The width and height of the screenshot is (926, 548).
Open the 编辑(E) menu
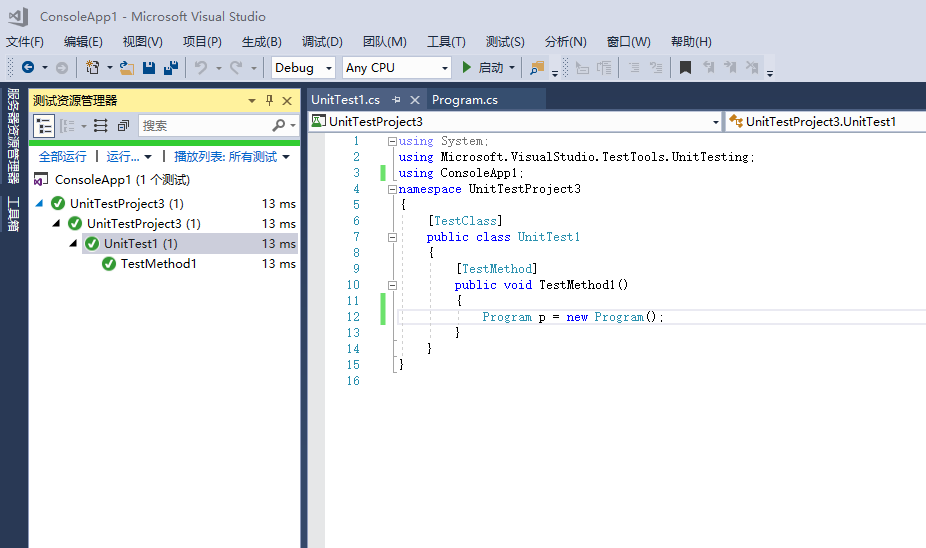83,42
